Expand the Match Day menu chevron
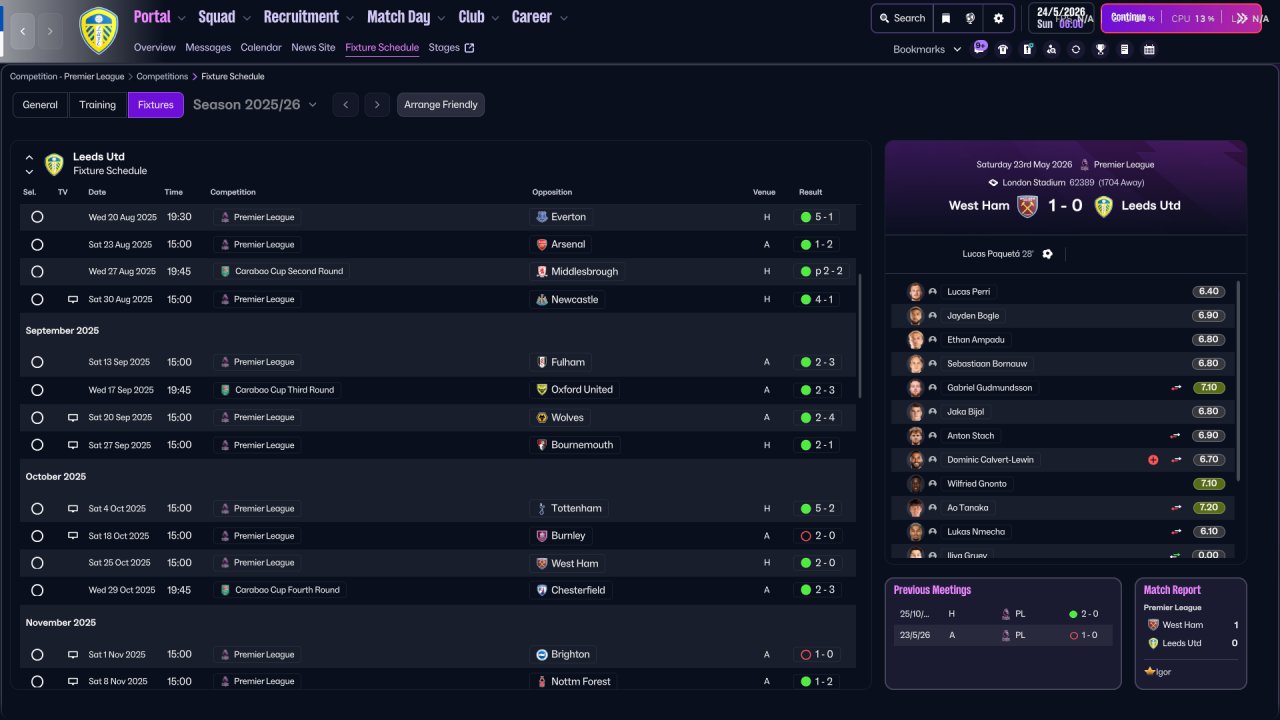 tap(441, 18)
